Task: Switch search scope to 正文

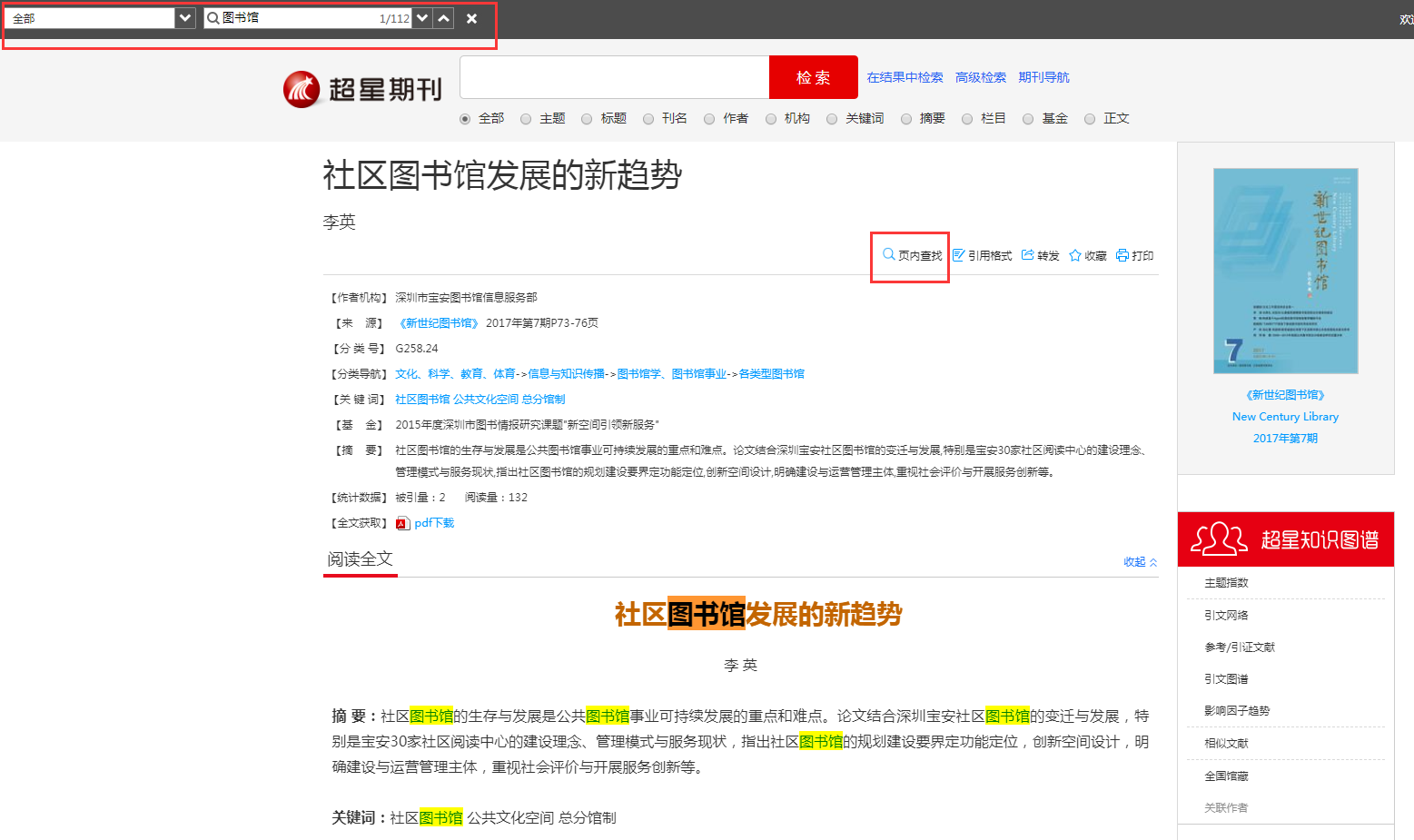Action: pos(1090,118)
